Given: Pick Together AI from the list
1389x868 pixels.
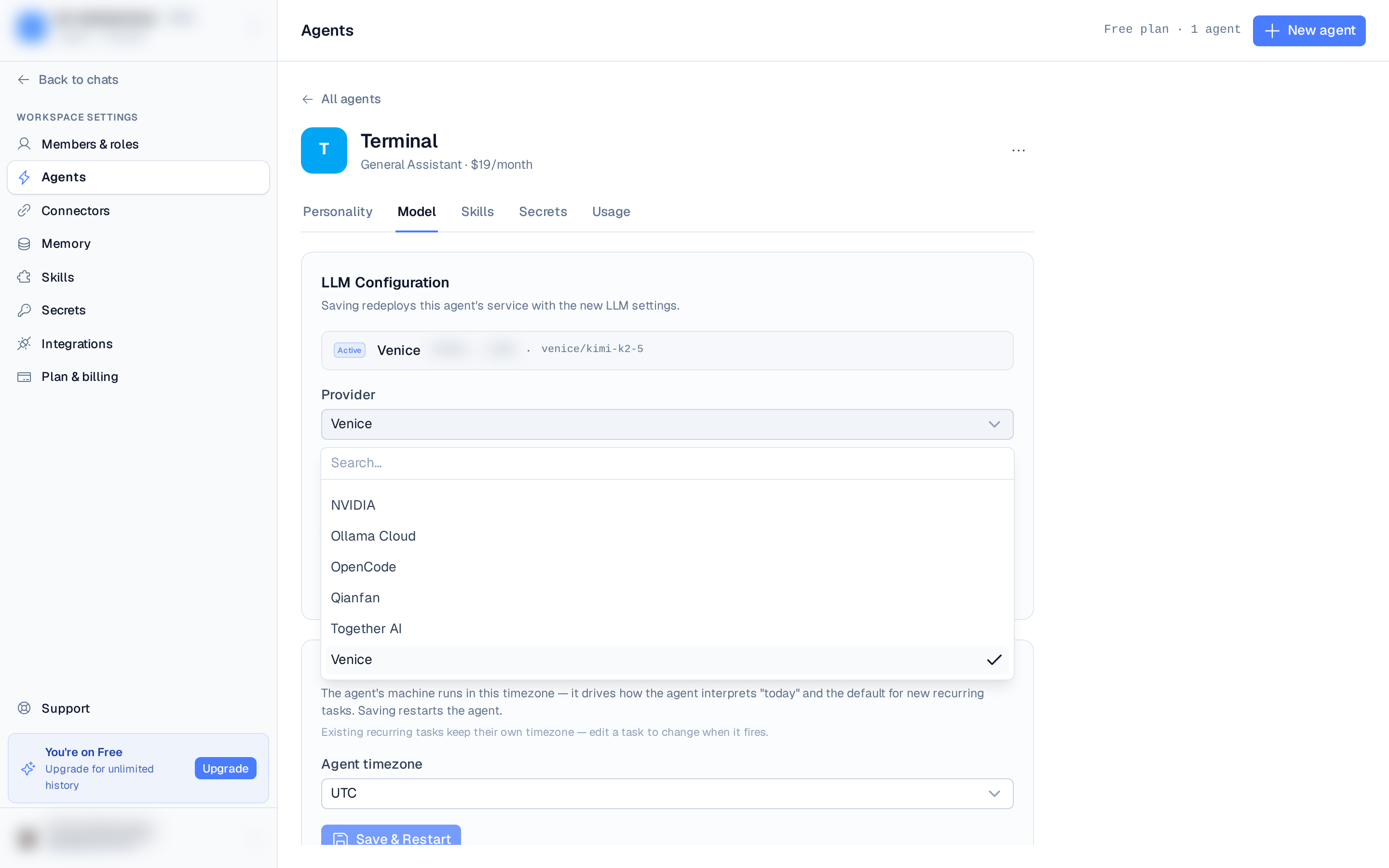Looking at the screenshot, I should click(667, 629).
